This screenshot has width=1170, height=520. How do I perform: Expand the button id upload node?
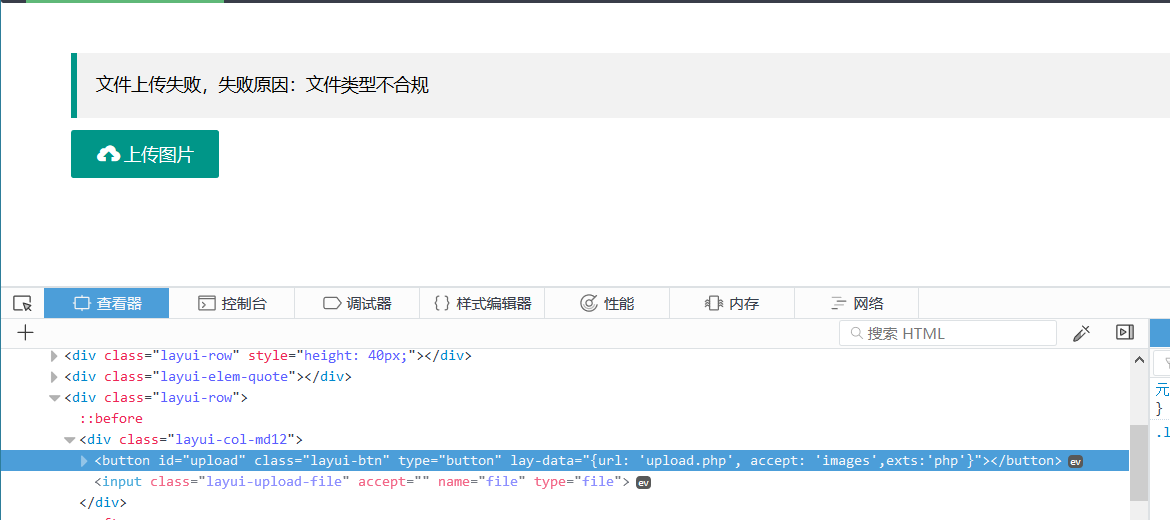click(84, 461)
